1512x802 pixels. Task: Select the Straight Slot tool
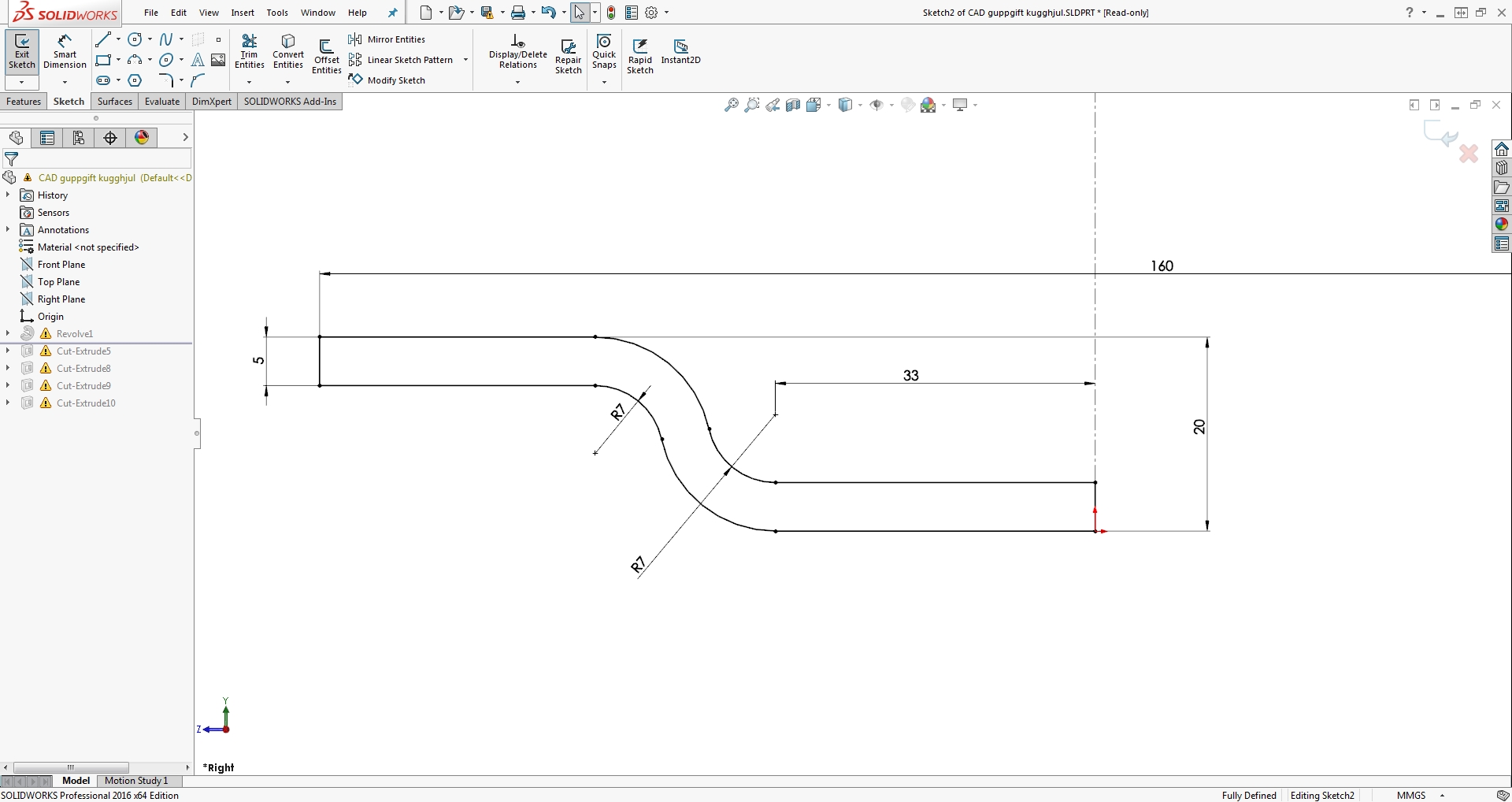103,80
